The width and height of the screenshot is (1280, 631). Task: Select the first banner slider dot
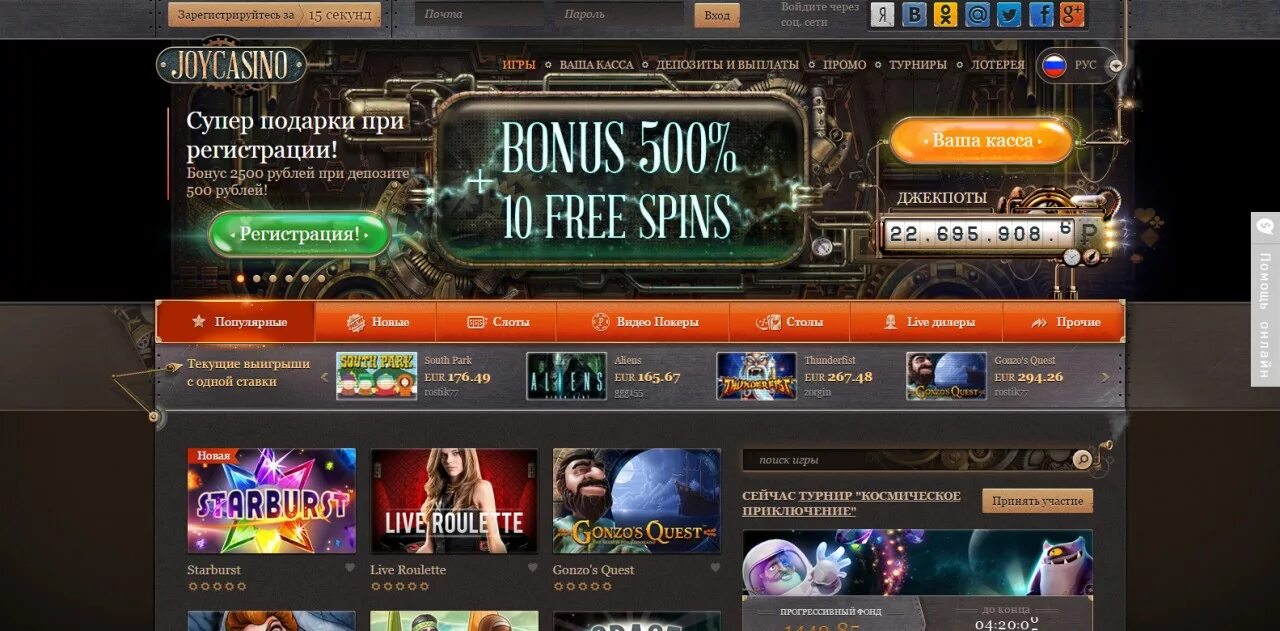(240, 279)
